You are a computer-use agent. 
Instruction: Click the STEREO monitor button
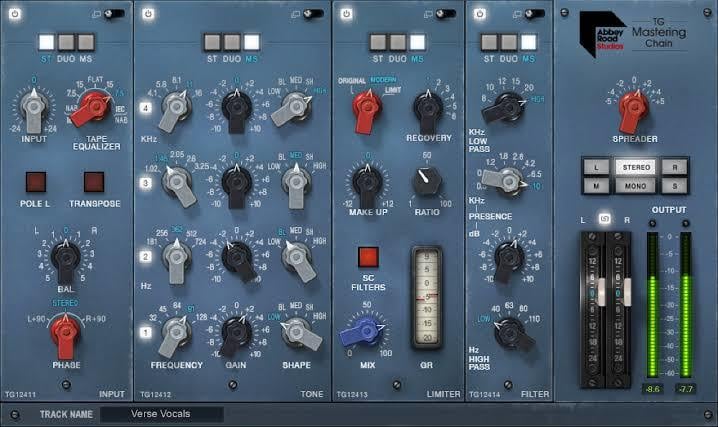(636, 168)
